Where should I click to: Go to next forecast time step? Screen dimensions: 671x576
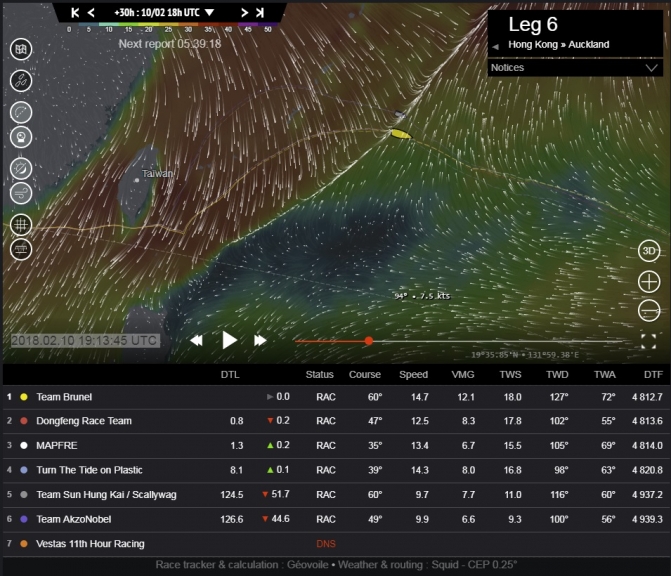[x=244, y=13]
